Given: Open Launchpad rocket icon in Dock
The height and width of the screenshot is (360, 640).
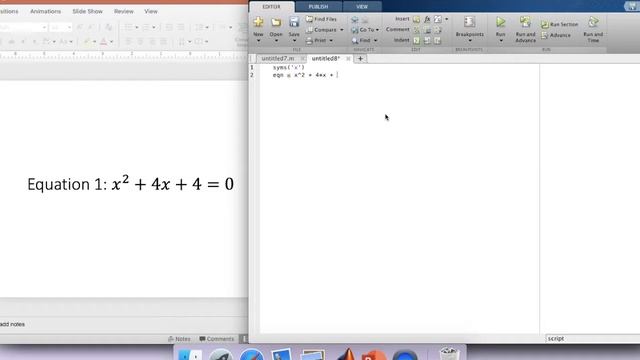Looking at the screenshot, I should (221, 355).
